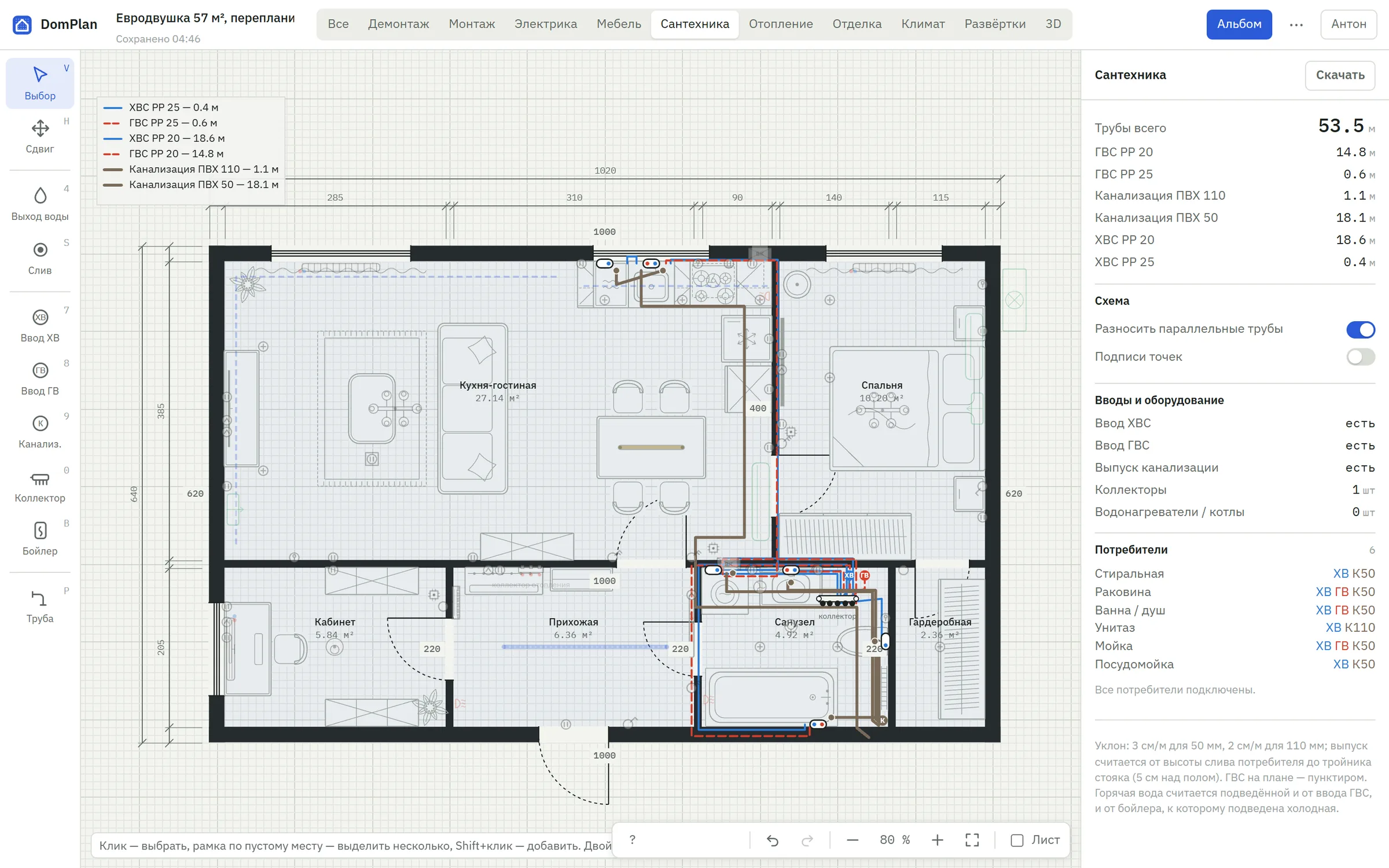Undo the last action
The image size is (1389, 868).
(x=773, y=840)
